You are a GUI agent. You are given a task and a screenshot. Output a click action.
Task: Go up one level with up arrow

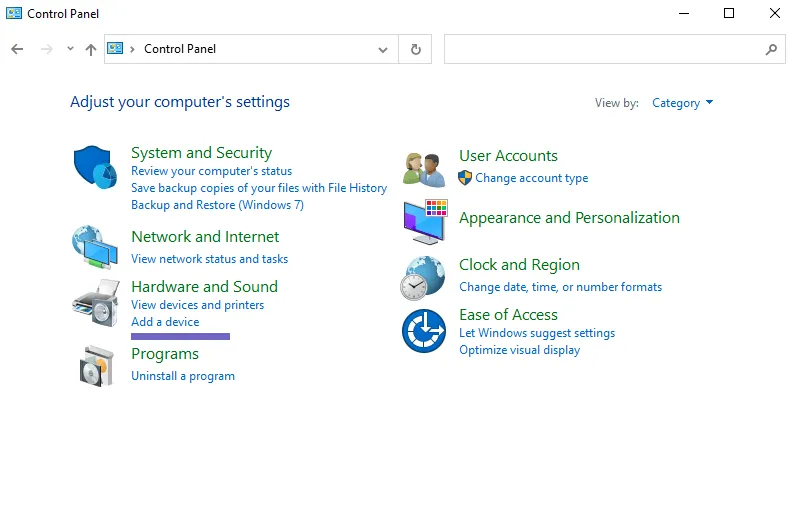tap(91, 49)
